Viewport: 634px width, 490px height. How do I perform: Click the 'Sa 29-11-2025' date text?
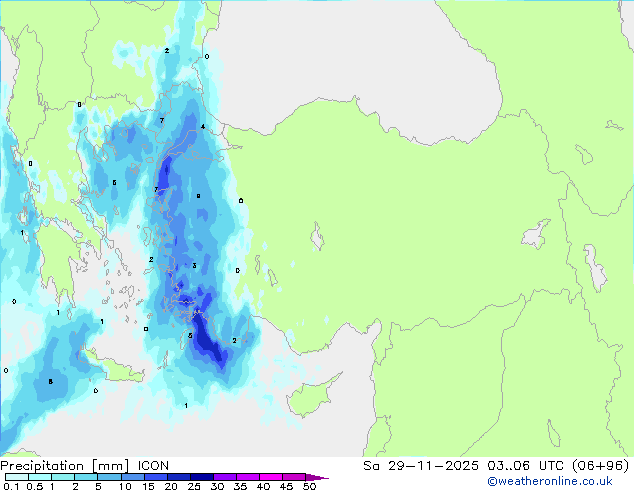pyautogui.click(x=421, y=466)
